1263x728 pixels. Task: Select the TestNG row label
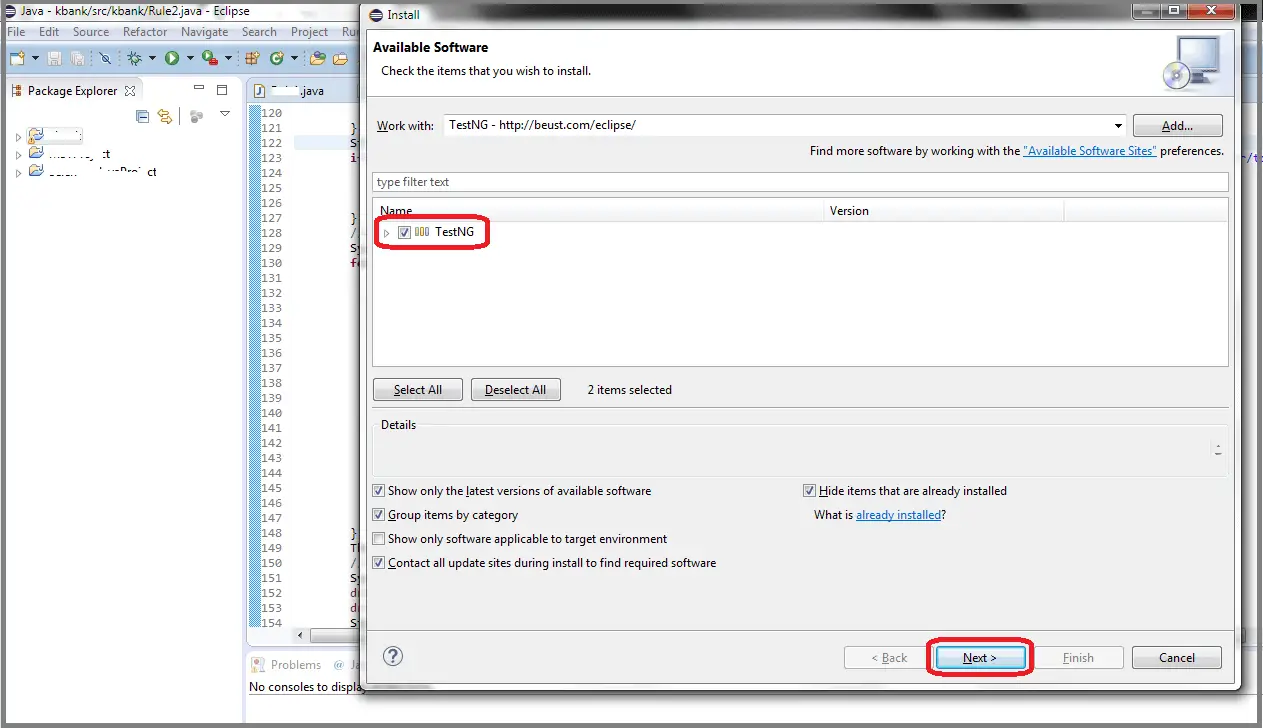[454, 232]
